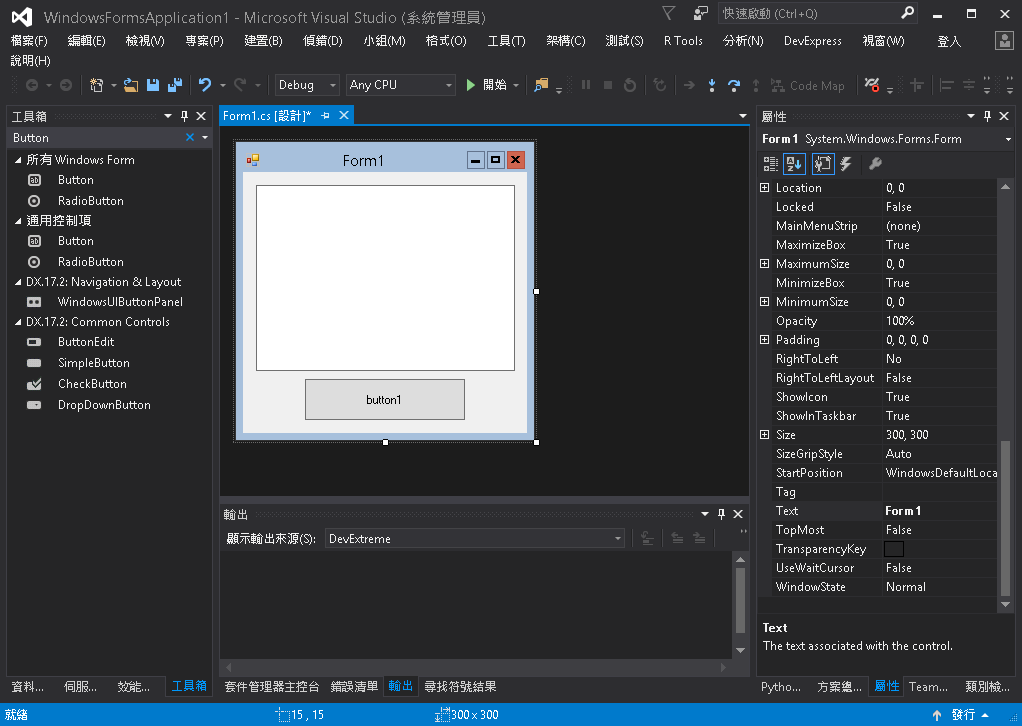
Task: Toggle the Properties view button
Action: click(x=822, y=164)
